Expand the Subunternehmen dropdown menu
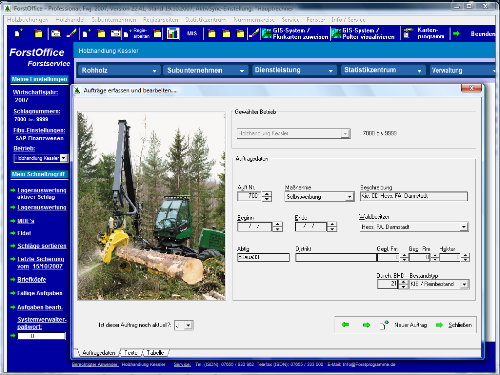This screenshot has width=500, height=375. [x=242, y=71]
